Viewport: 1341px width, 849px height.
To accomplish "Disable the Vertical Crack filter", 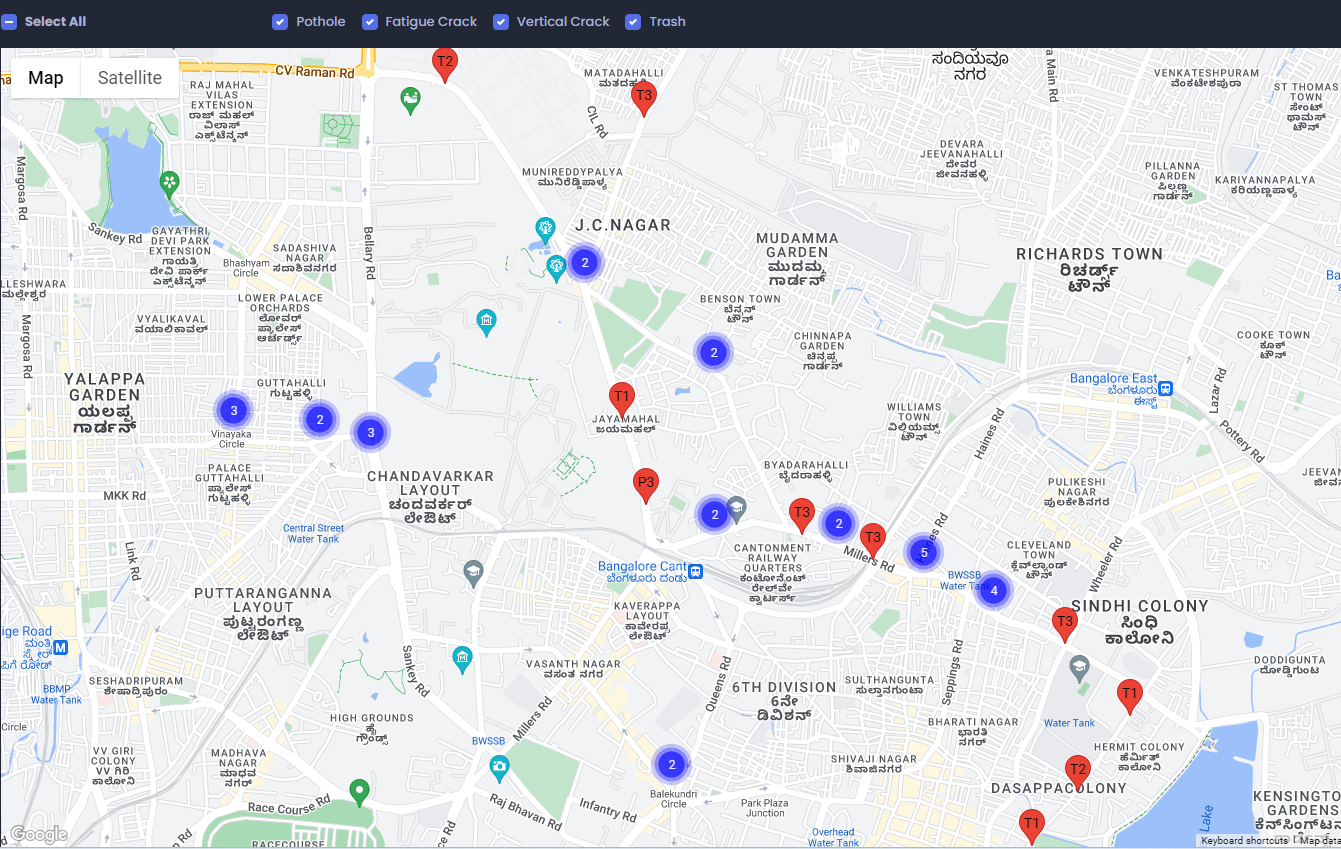I will tap(501, 22).
